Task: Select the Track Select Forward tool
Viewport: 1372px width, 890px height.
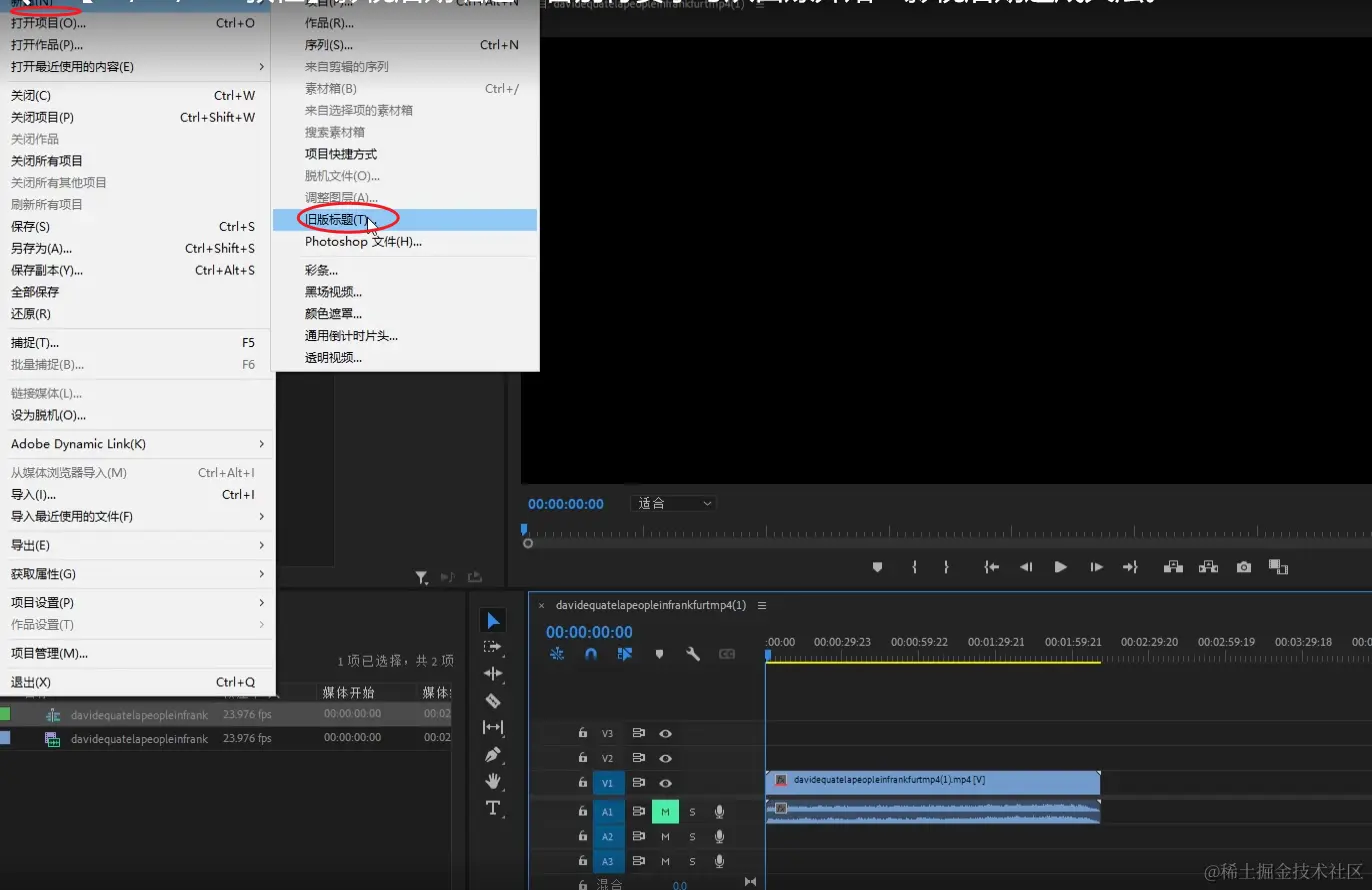Action: pyautogui.click(x=493, y=647)
